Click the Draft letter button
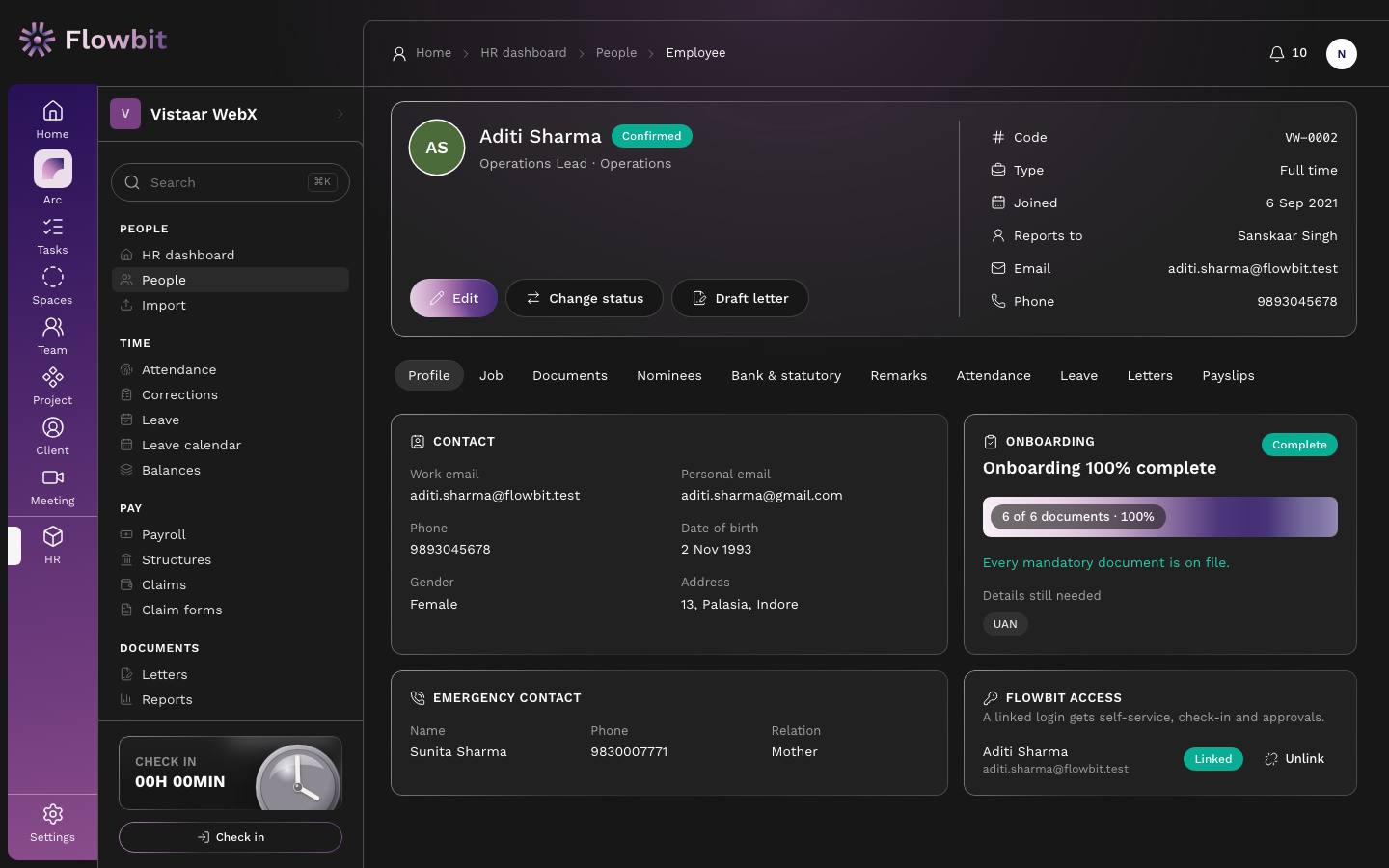This screenshot has width=1389, height=868. (740, 298)
